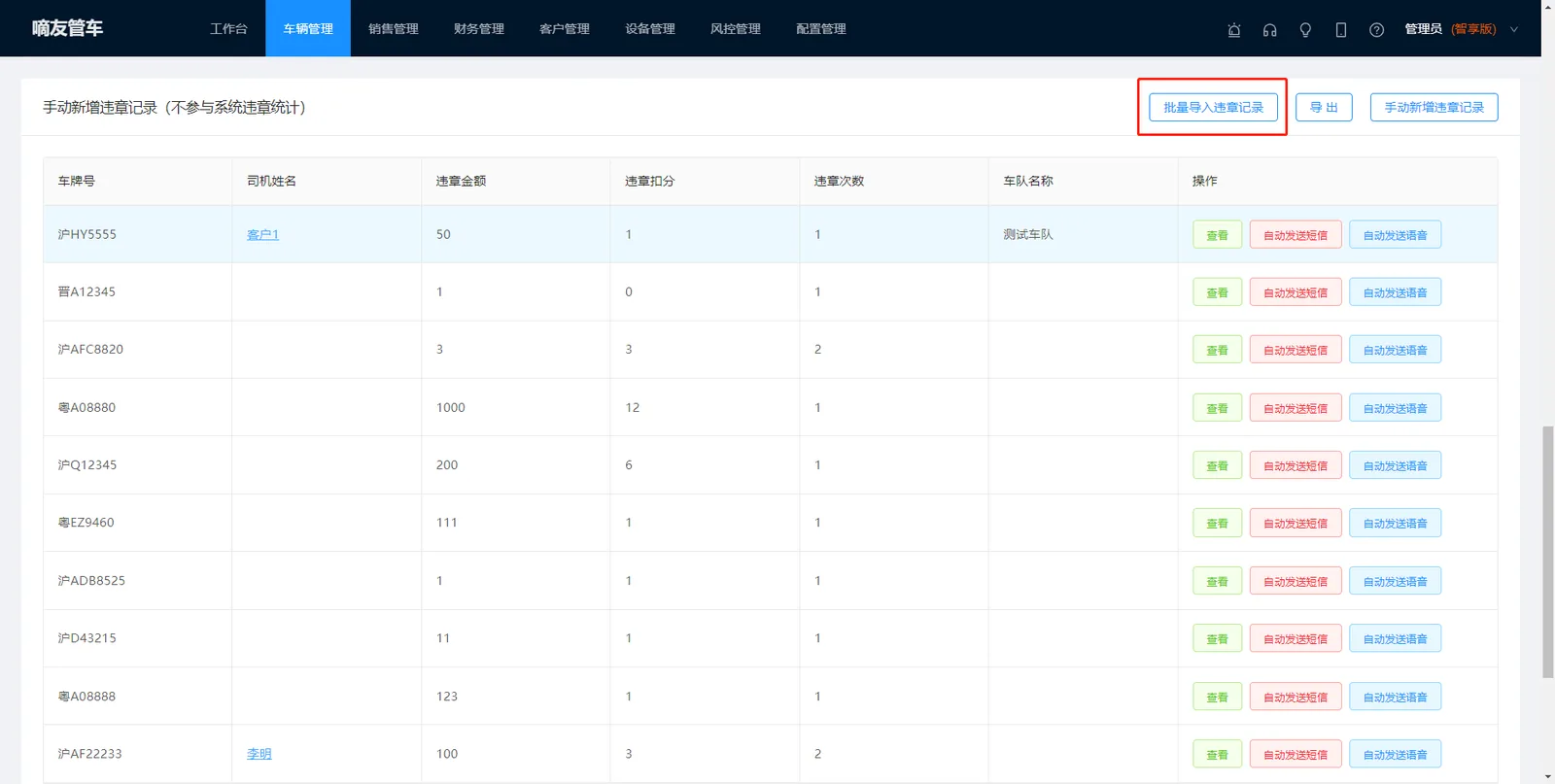
Task: Send voice message for 沪AF22233
Action: coord(1395,754)
